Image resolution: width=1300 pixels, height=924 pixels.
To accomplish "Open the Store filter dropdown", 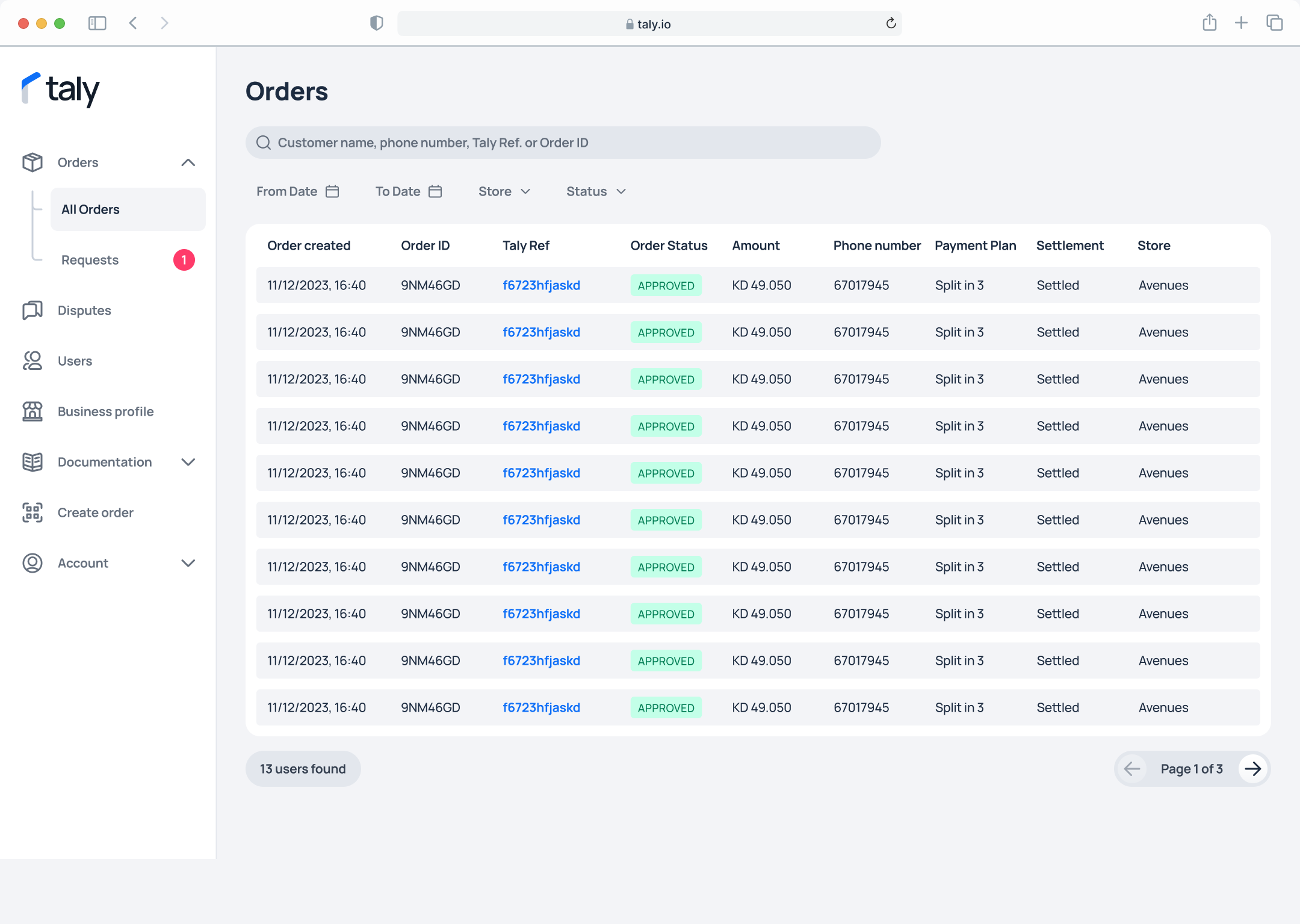I will click(504, 191).
